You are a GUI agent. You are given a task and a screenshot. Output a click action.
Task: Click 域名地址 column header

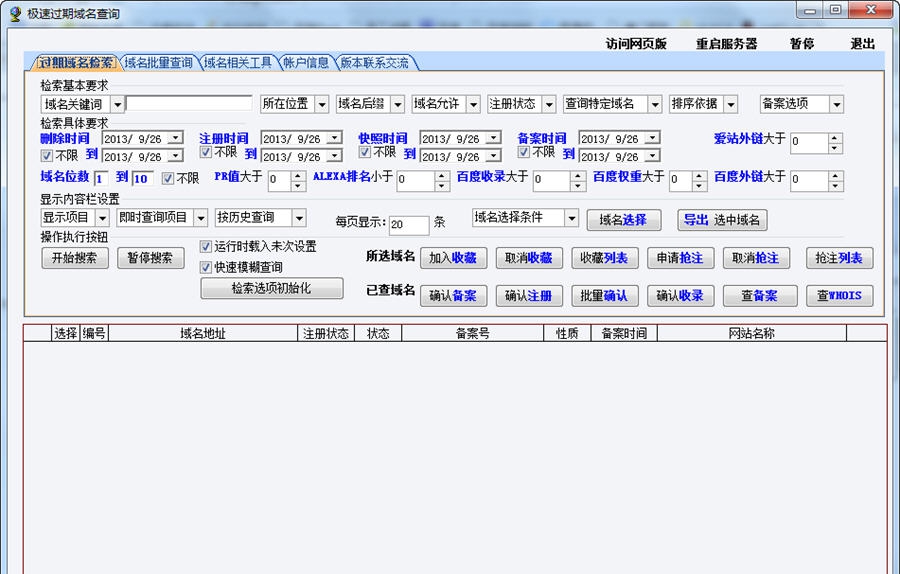203,333
